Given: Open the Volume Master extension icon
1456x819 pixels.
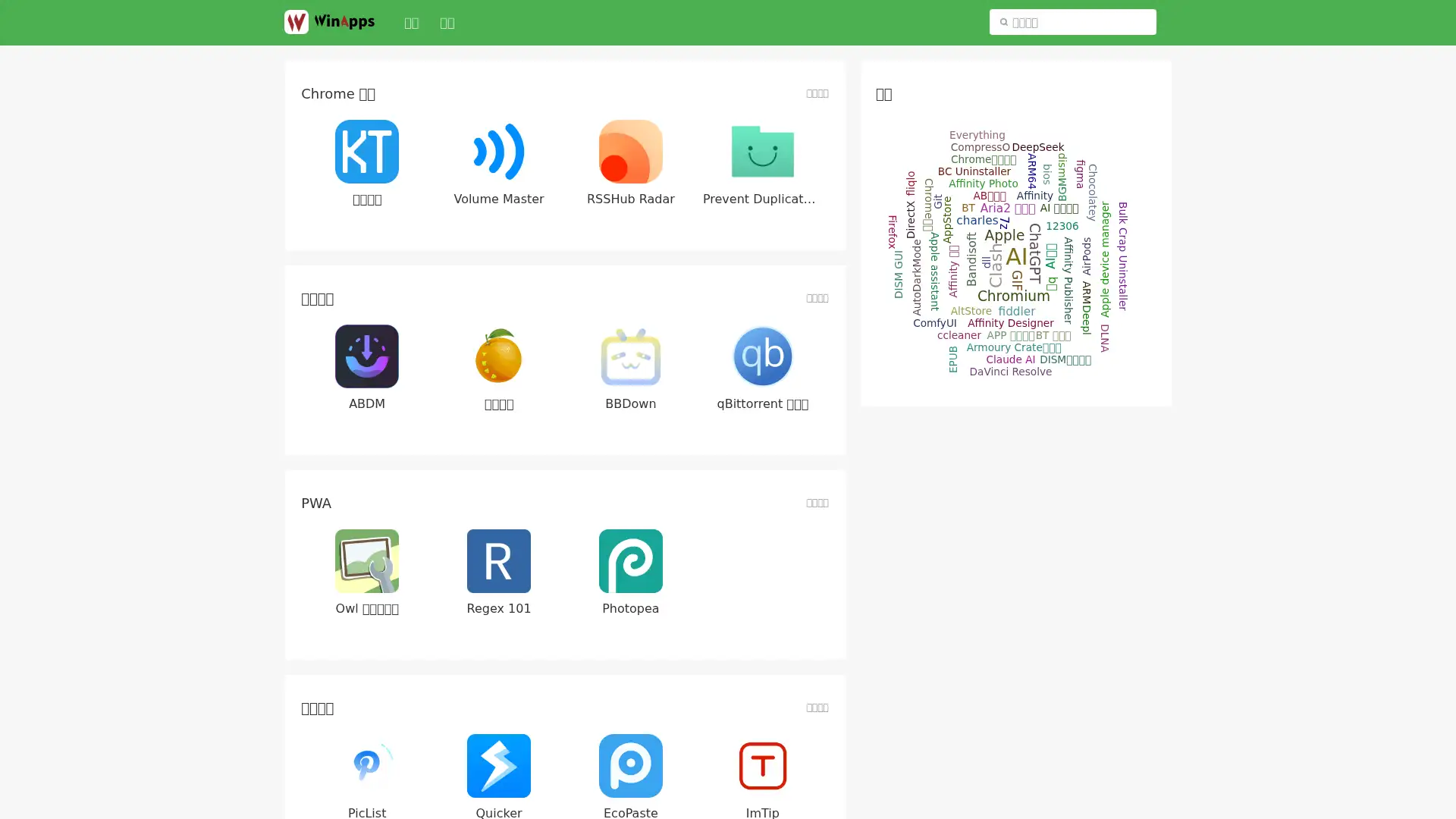Looking at the screenshot, I should coord(498,152).
